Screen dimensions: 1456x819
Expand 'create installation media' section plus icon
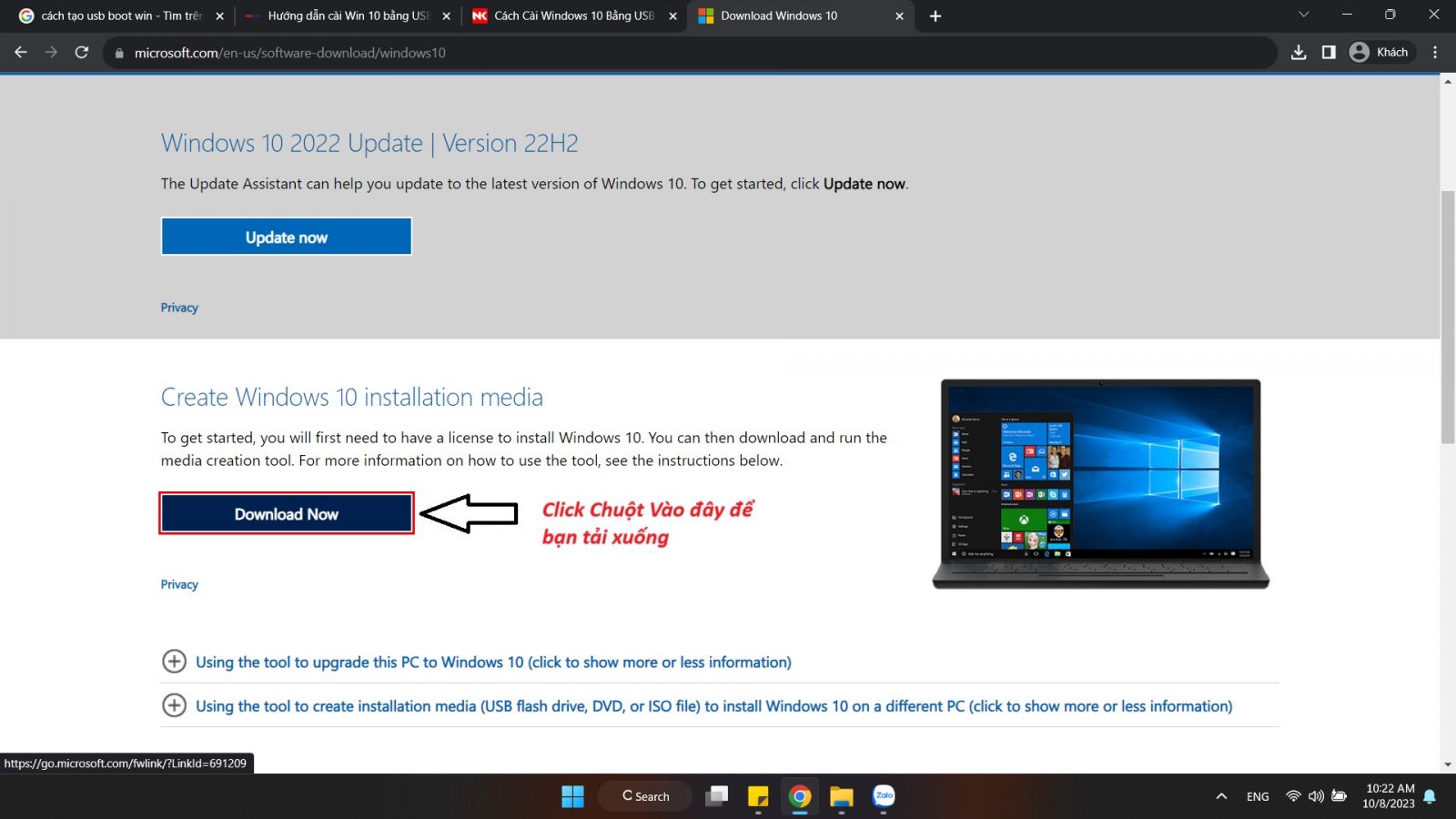point(174,705)
